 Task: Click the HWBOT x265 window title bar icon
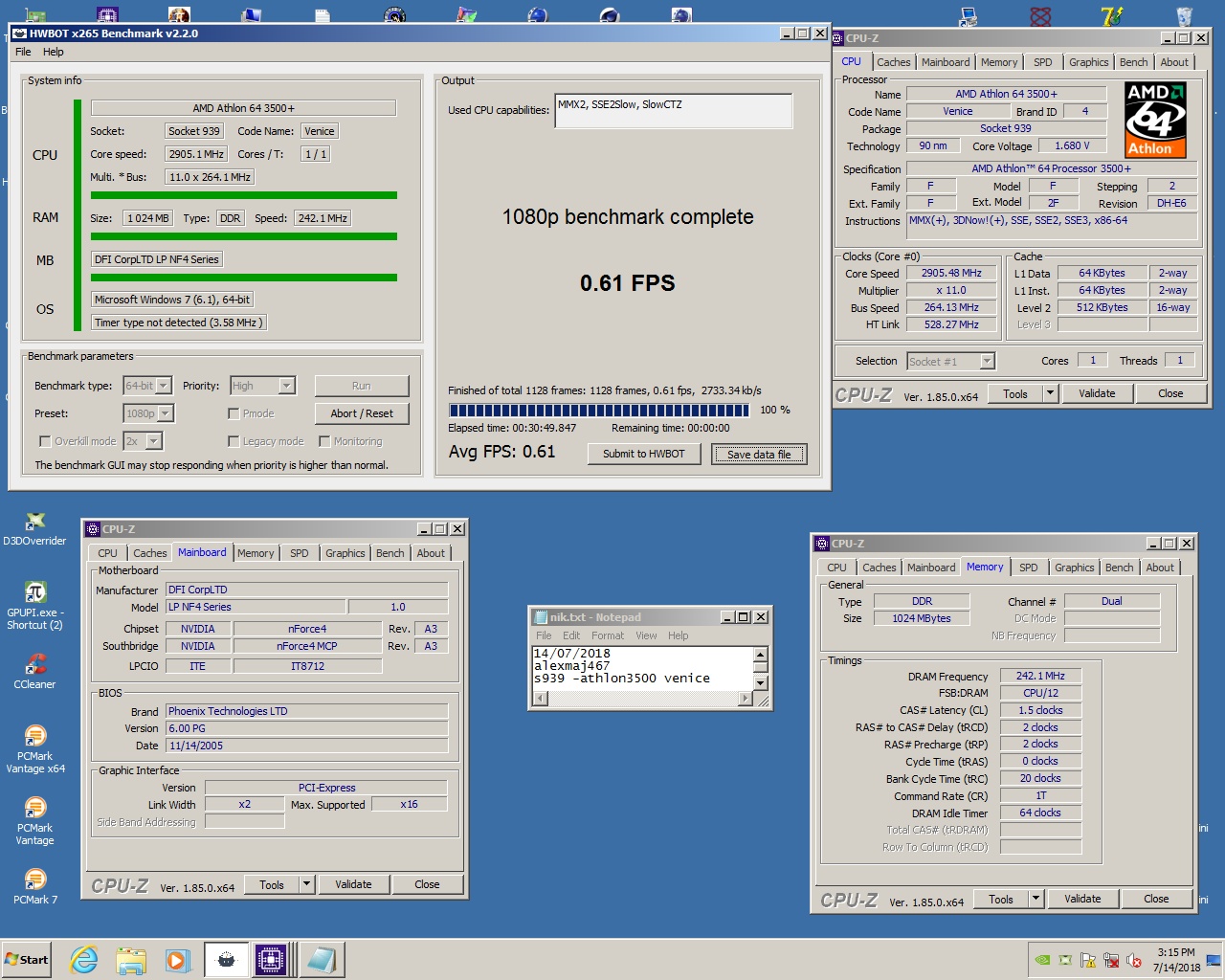click(19, 33)
